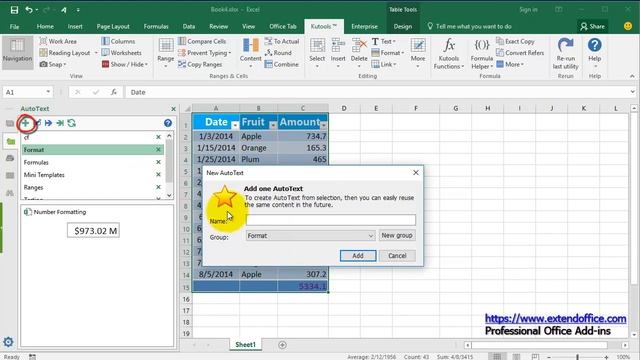640x360 pixels.
Task: Open the Link tool dropdown
Action: pyautogui.click(x=384, y=64)
